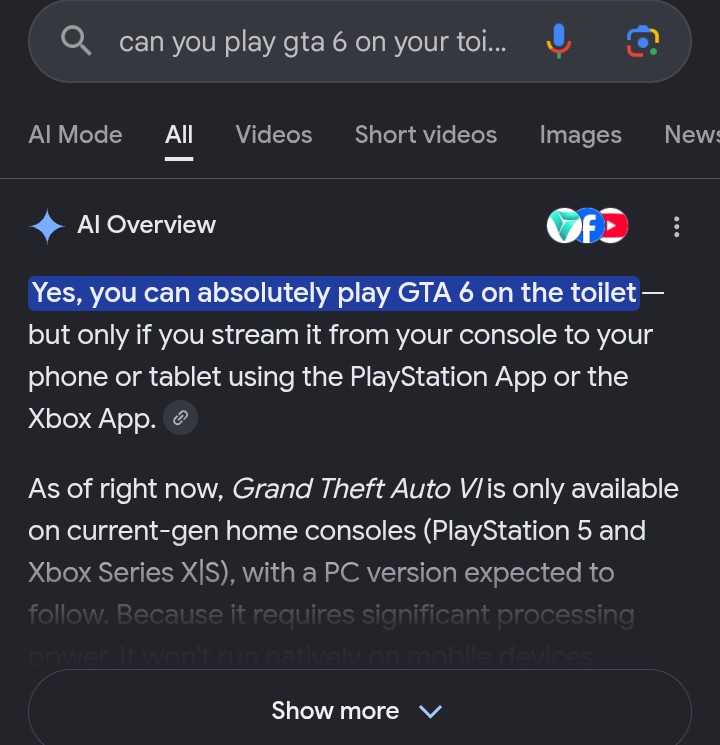
Task: Open the Short videos tab
Action: [426, 134]
